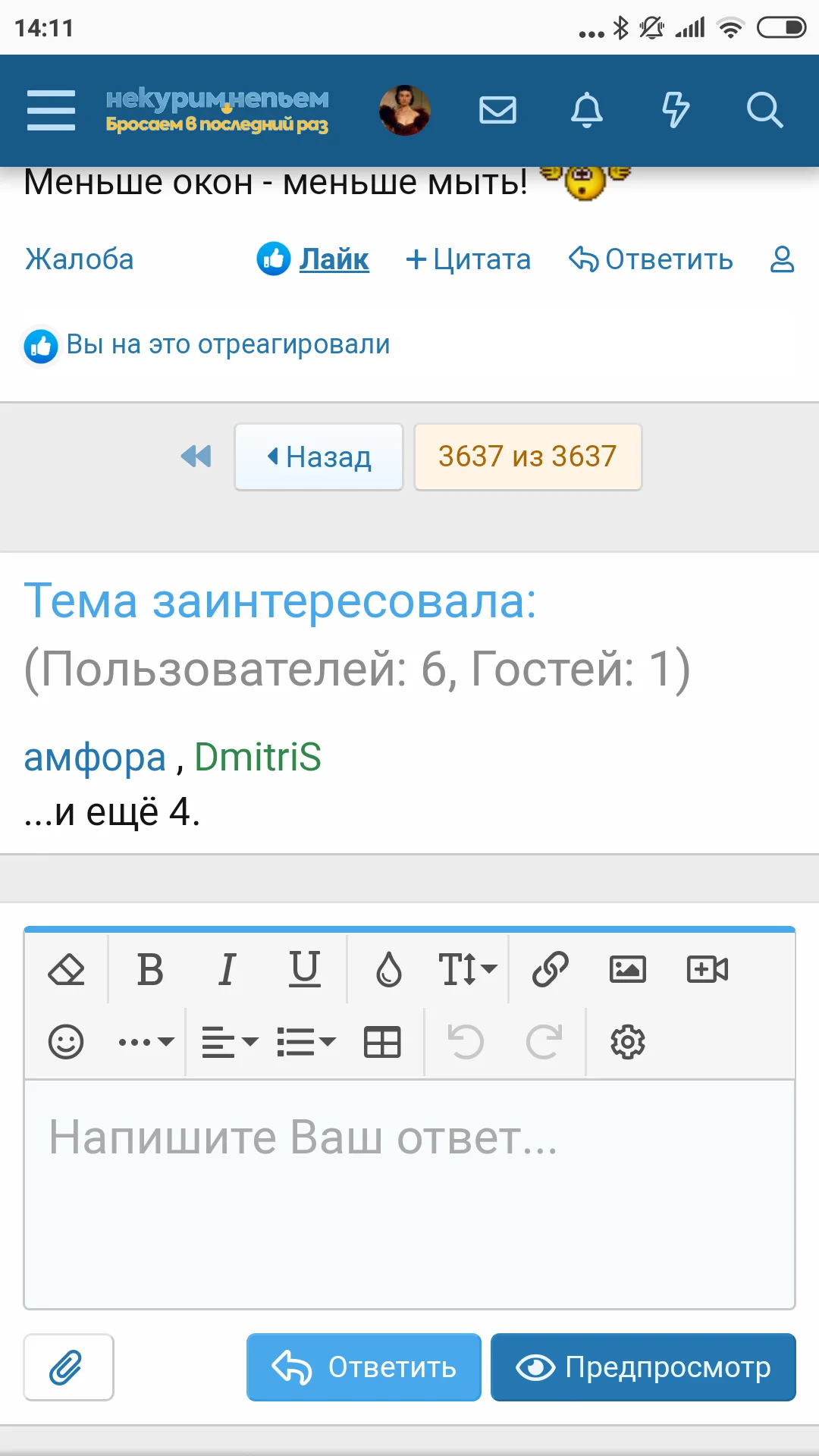Open user profile DmitriS
The height and width of the screenshot is (1456, 819).
(x=258, y=758)
